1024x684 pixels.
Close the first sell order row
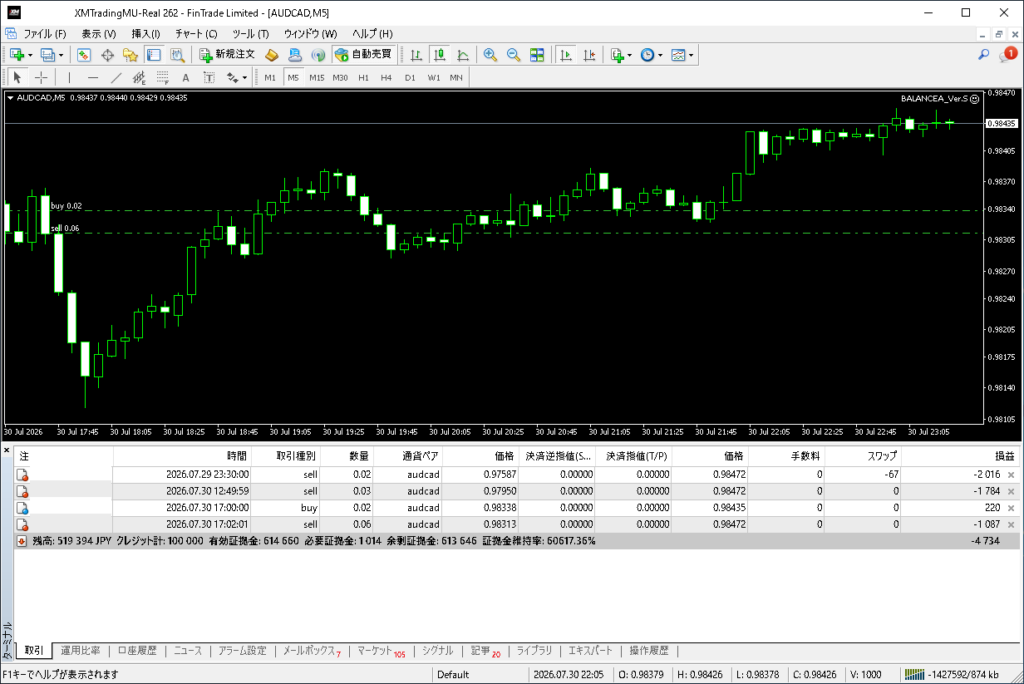pos(1011,475)
